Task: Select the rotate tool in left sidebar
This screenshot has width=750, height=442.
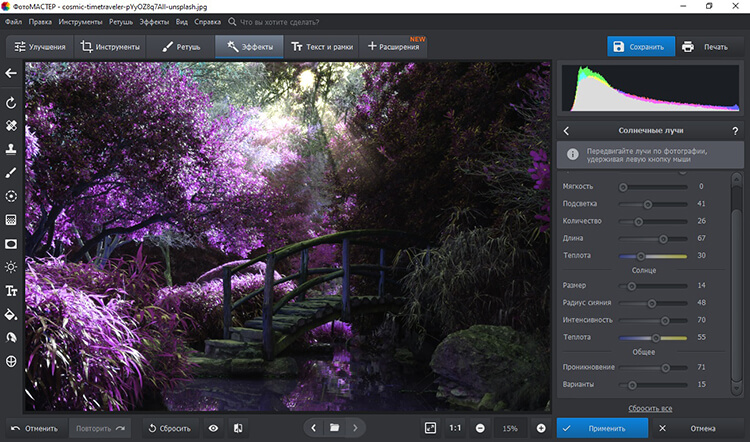Action: point(11,102)
